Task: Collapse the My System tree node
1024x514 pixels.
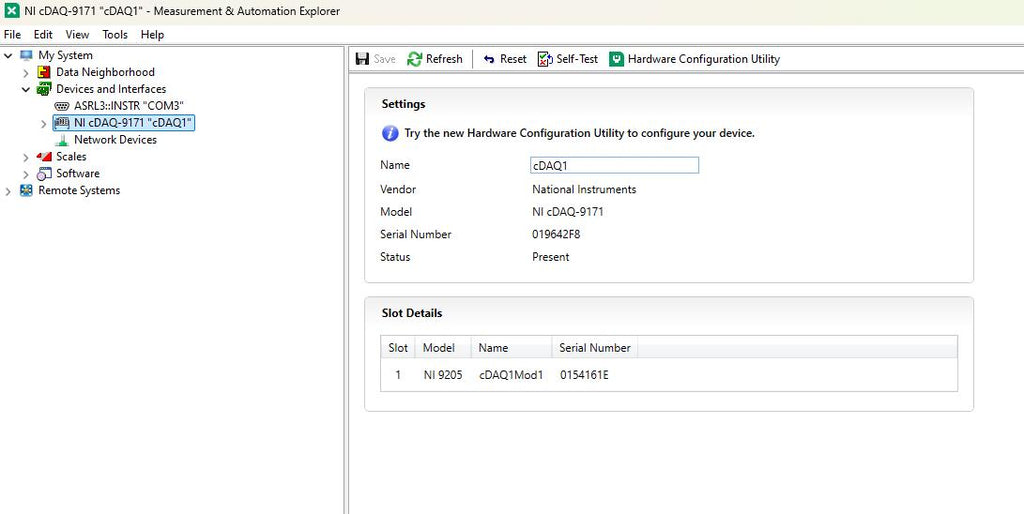Action: tap(8, 56)
